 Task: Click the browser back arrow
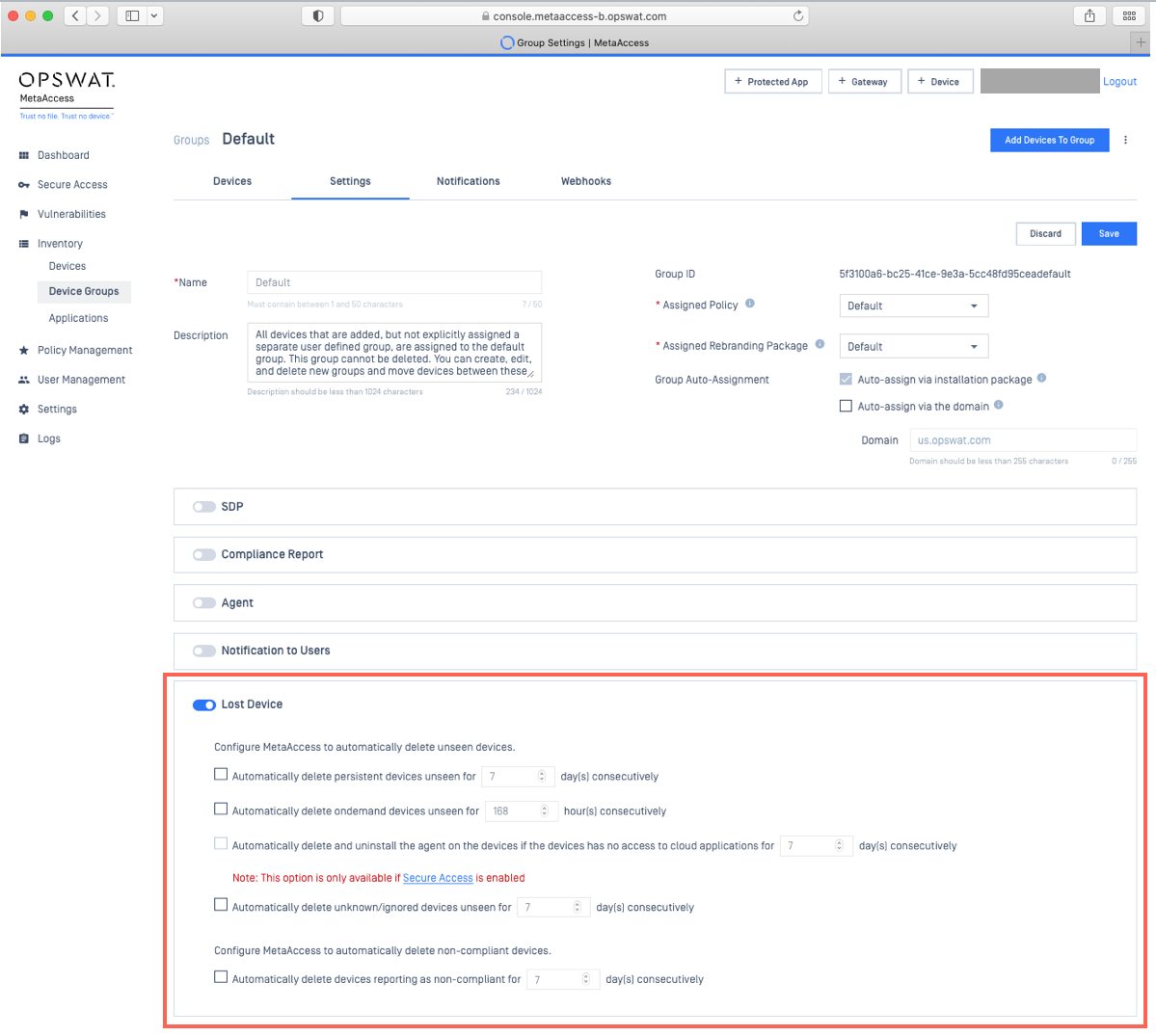pyautogui.click(x=75, y=15)
